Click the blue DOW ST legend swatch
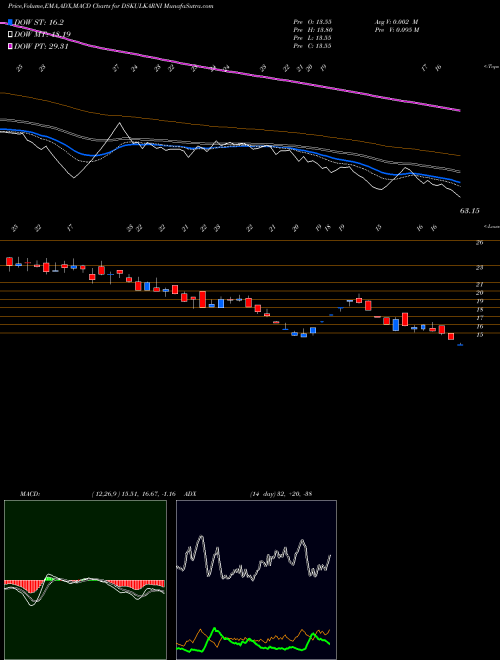 pos(10,22)
